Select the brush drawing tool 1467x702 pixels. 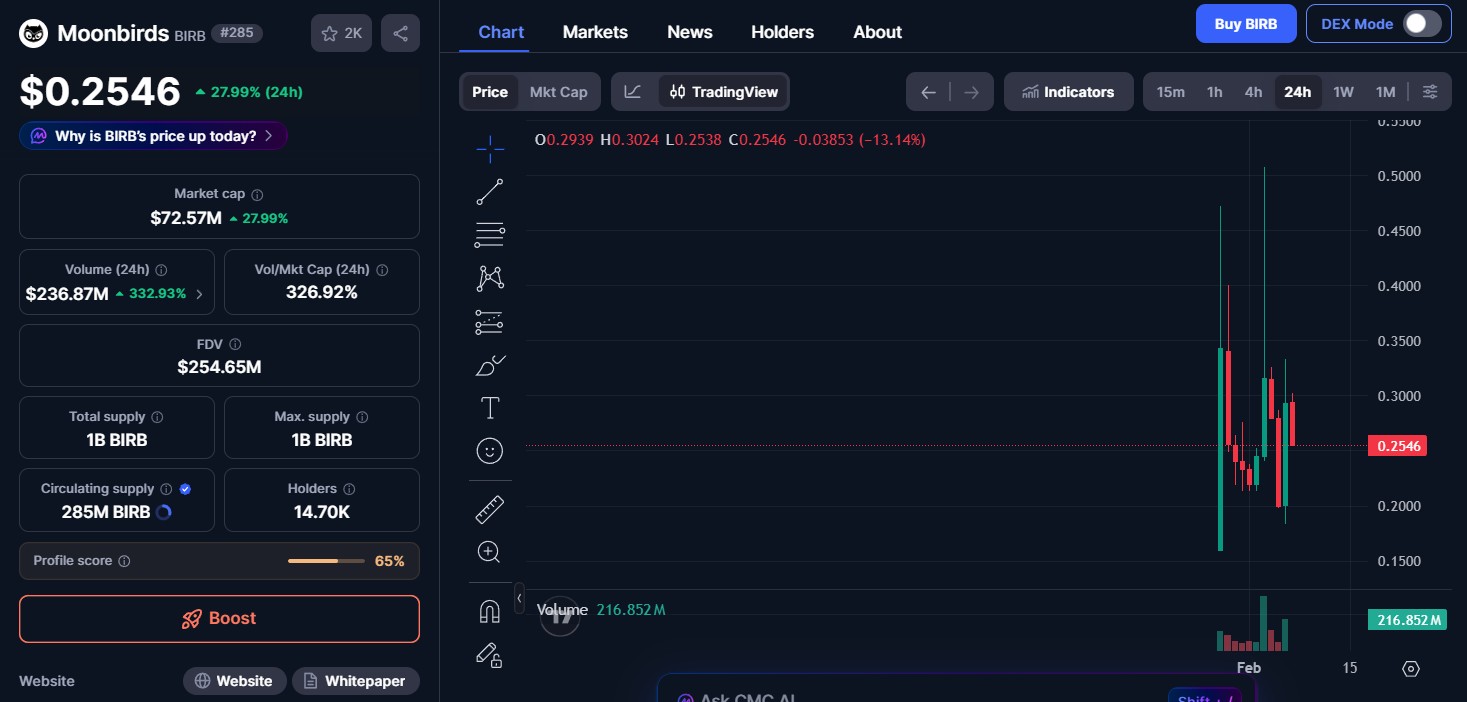pyautogui.click(x=490, y=365)
